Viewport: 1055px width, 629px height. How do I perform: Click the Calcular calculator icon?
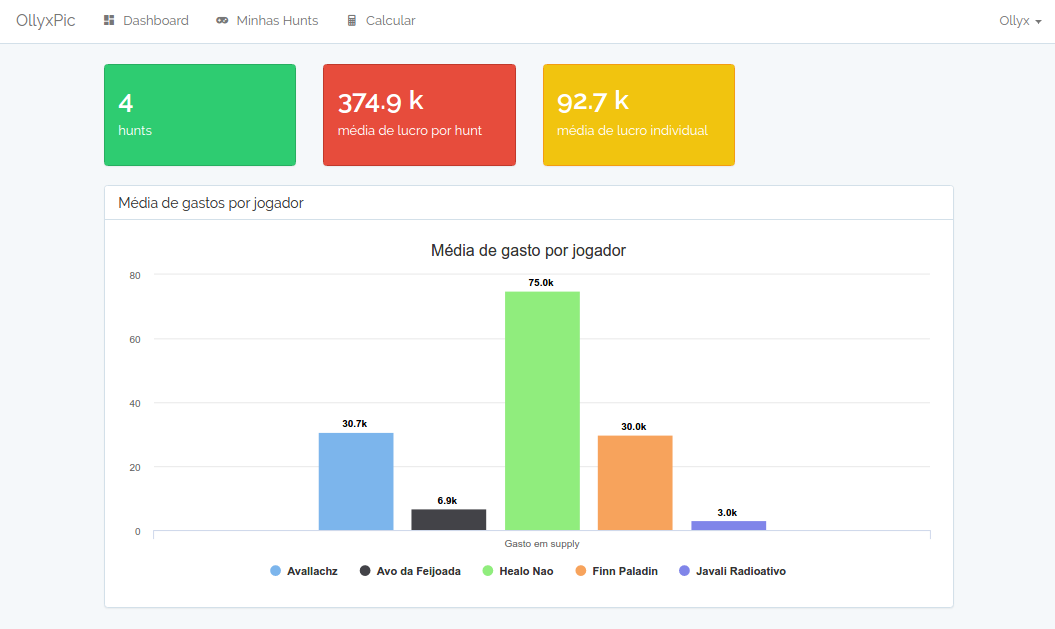pos(352,21)
